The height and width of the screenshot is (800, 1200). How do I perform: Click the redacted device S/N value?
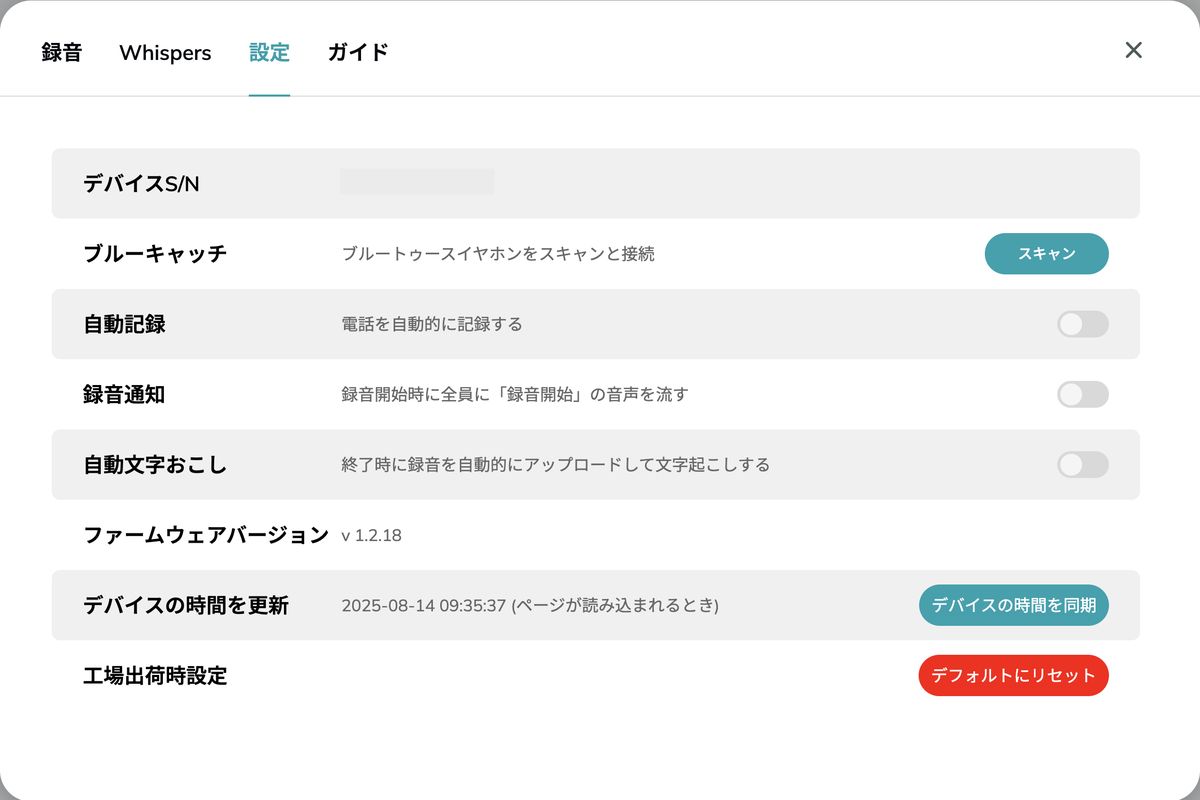tap(417, 182)
